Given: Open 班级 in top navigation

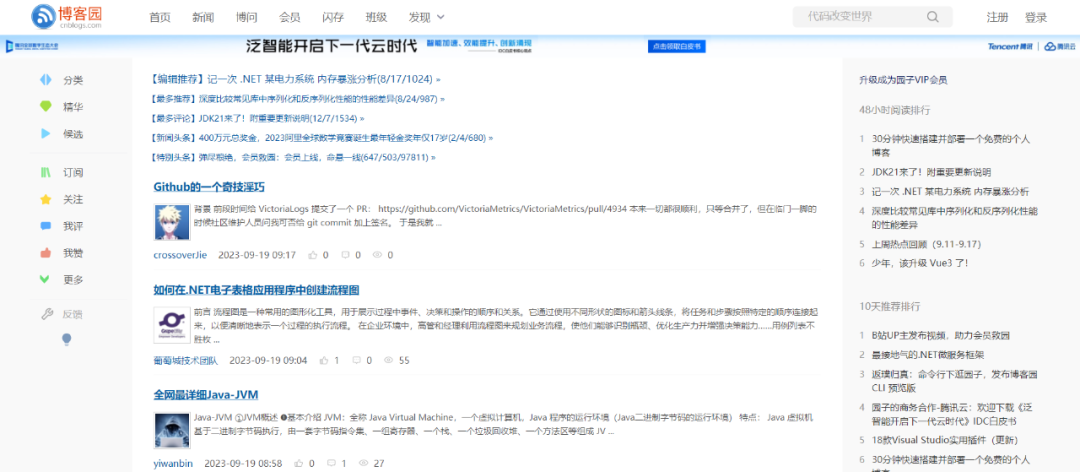Looking at the screenshot, I should (x=376, y=17).
